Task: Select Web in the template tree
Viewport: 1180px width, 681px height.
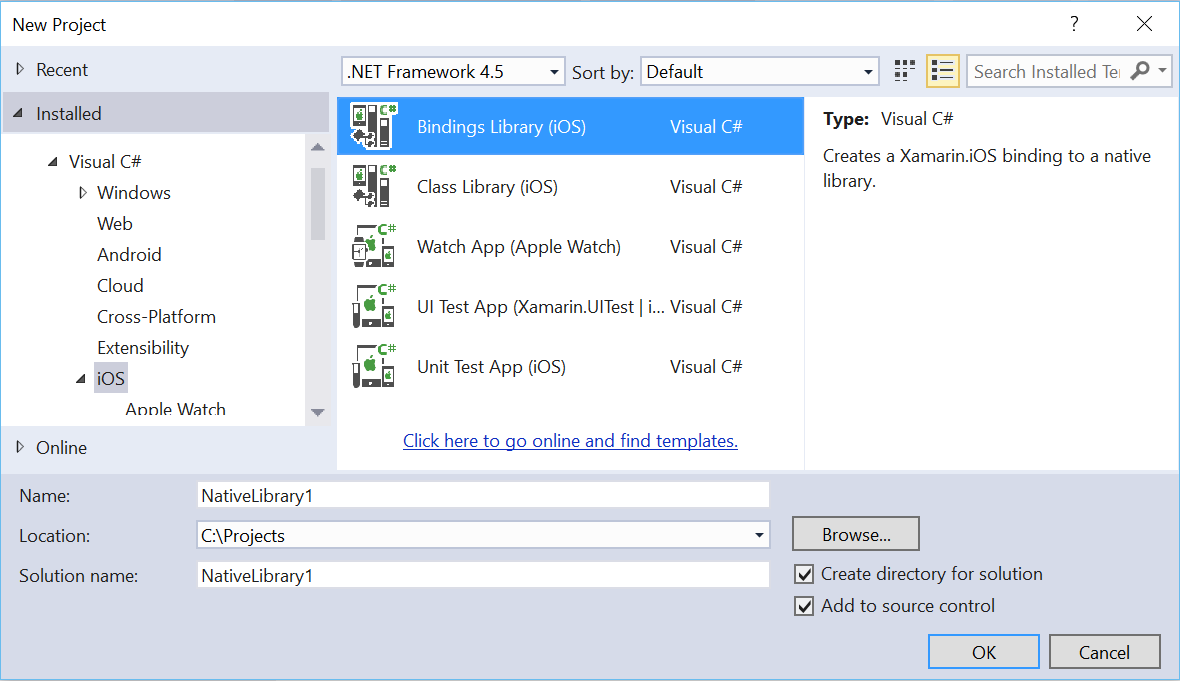Action: pos(114,223)
